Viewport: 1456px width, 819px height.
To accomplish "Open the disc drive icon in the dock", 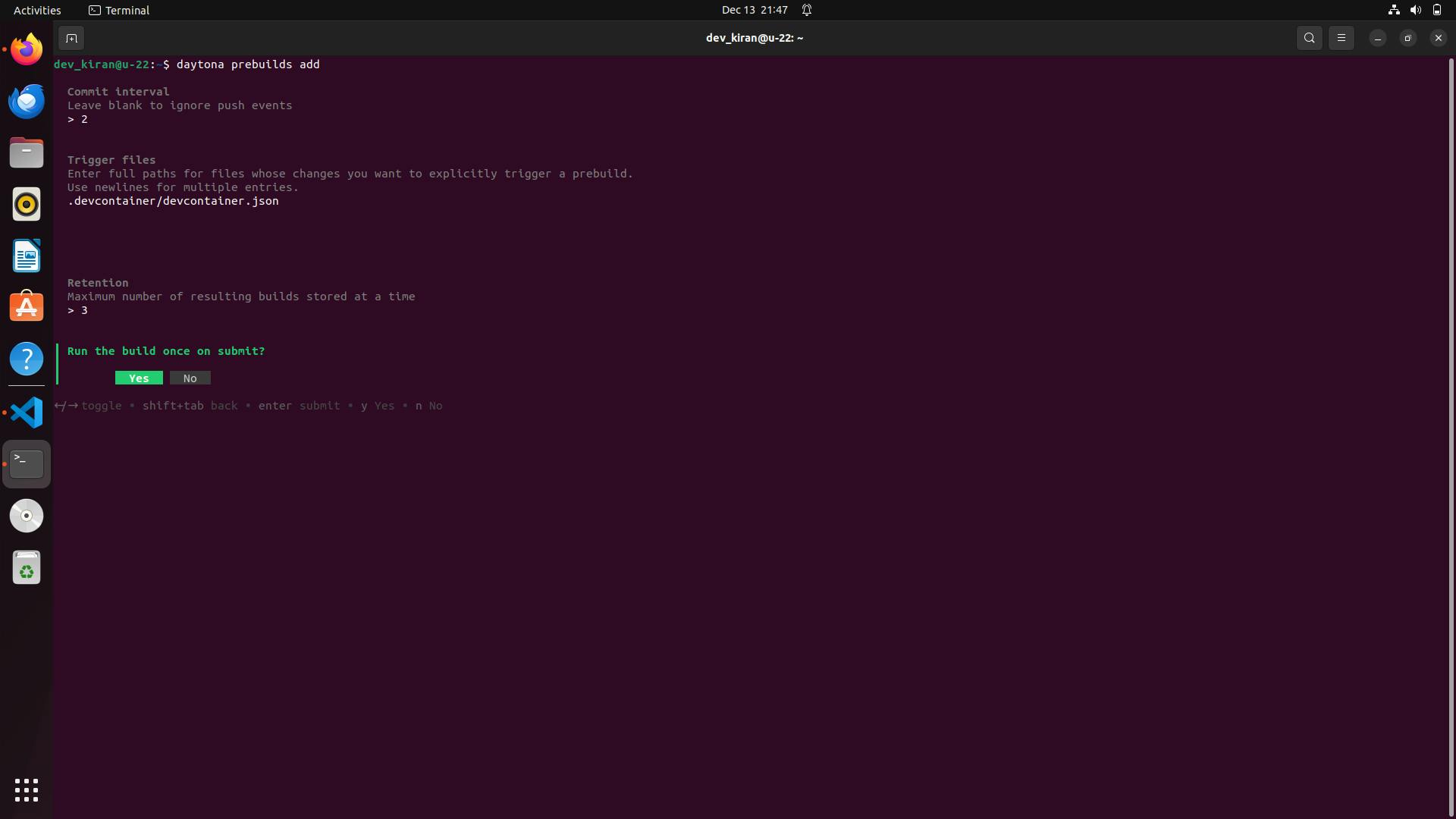I will click(x=27, y=516).
